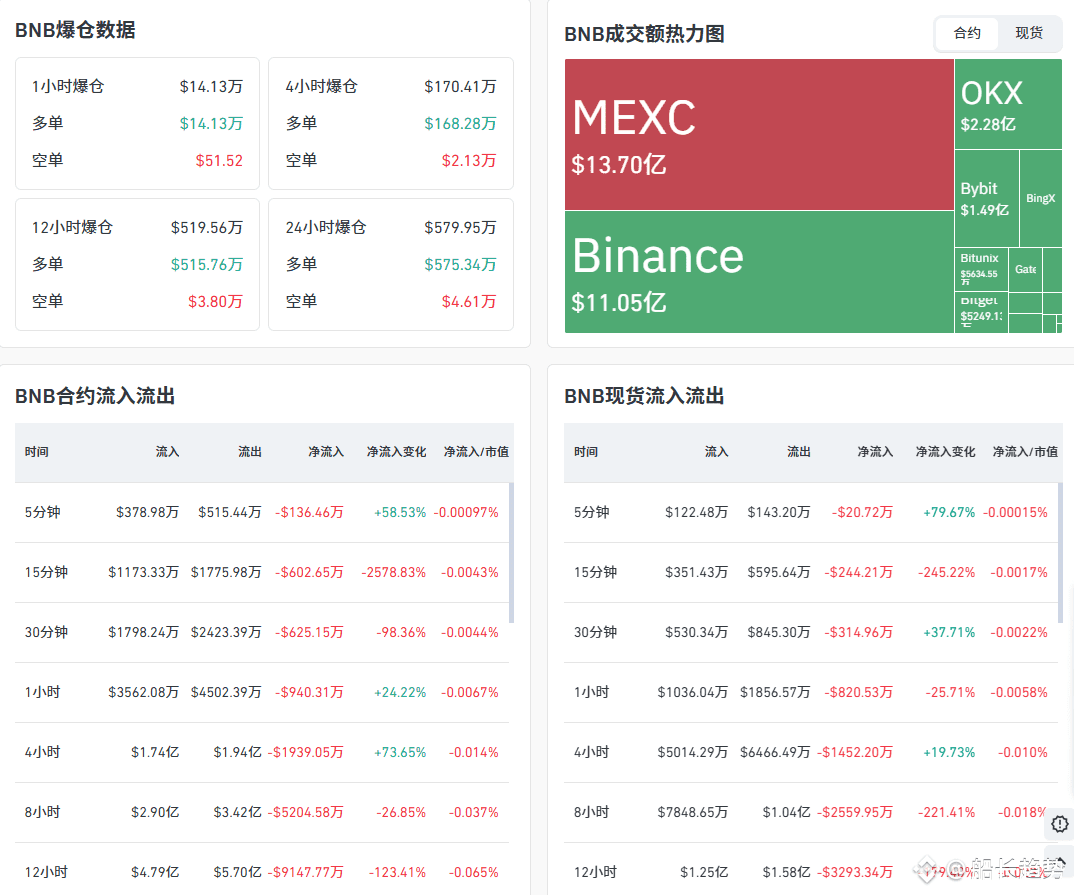Click the Bitunix heatmap tile
This screenshot has width=1074, height=895.
pos(981,268)
